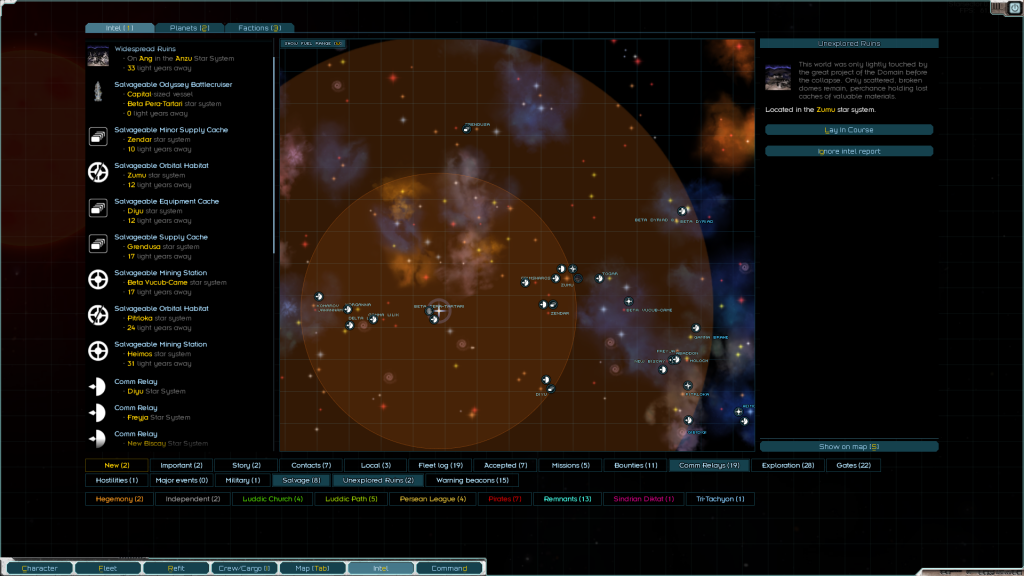Click Ignore intel report button
Viewport: 1024px width, 576px height.
coord(848,151)
